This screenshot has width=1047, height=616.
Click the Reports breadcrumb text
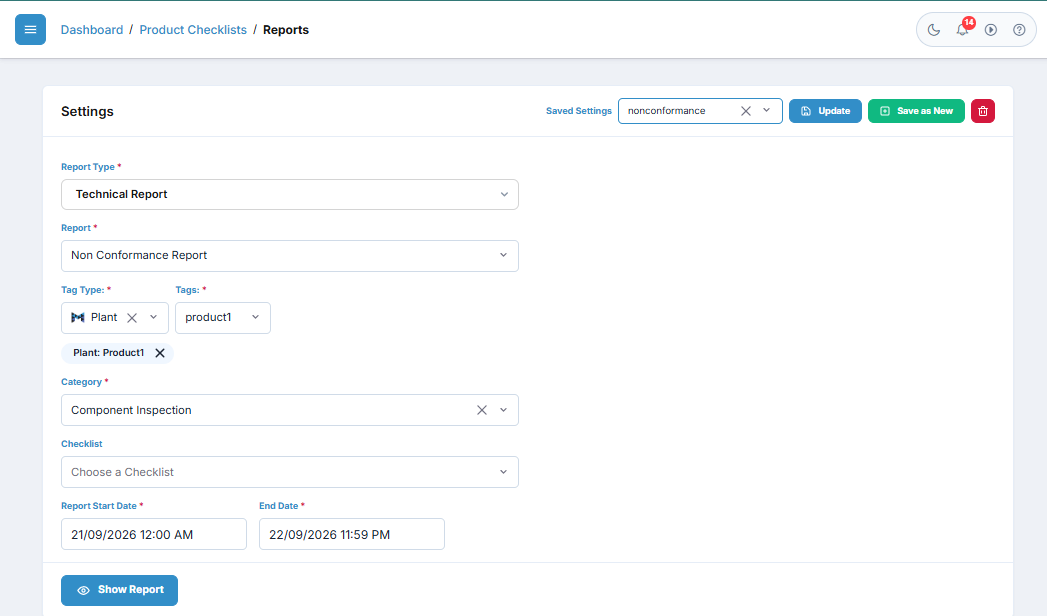pyautogui.click(x=286, y=30)
